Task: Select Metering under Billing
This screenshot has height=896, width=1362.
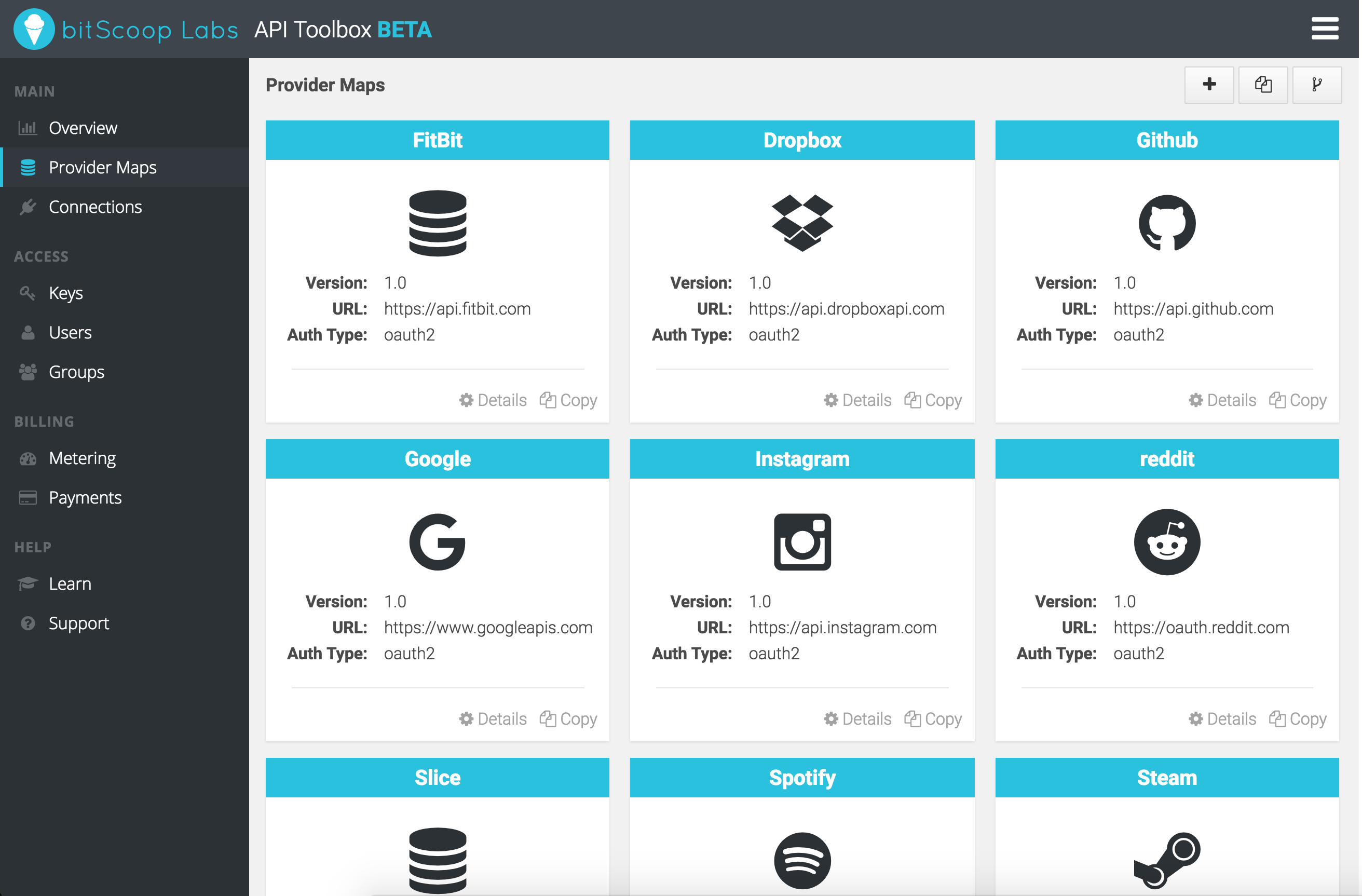Action: point(83,458)
